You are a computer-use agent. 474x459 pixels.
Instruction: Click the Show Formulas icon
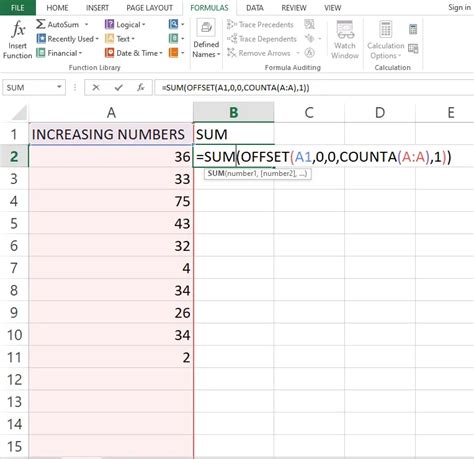click(309, 24)
